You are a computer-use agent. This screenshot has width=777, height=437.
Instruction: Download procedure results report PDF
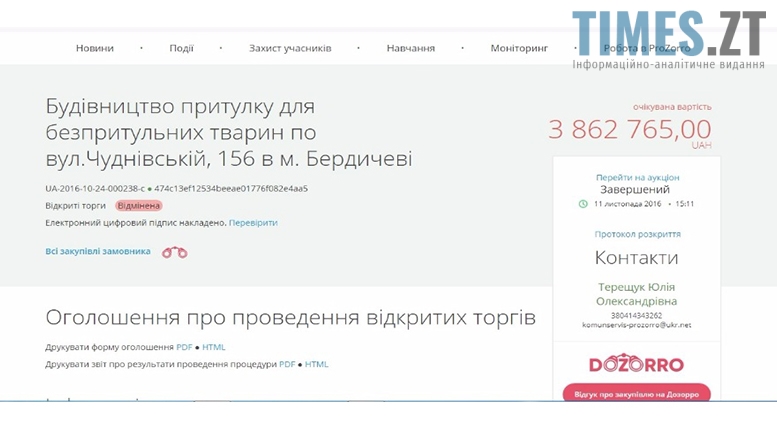pos(286,364)
